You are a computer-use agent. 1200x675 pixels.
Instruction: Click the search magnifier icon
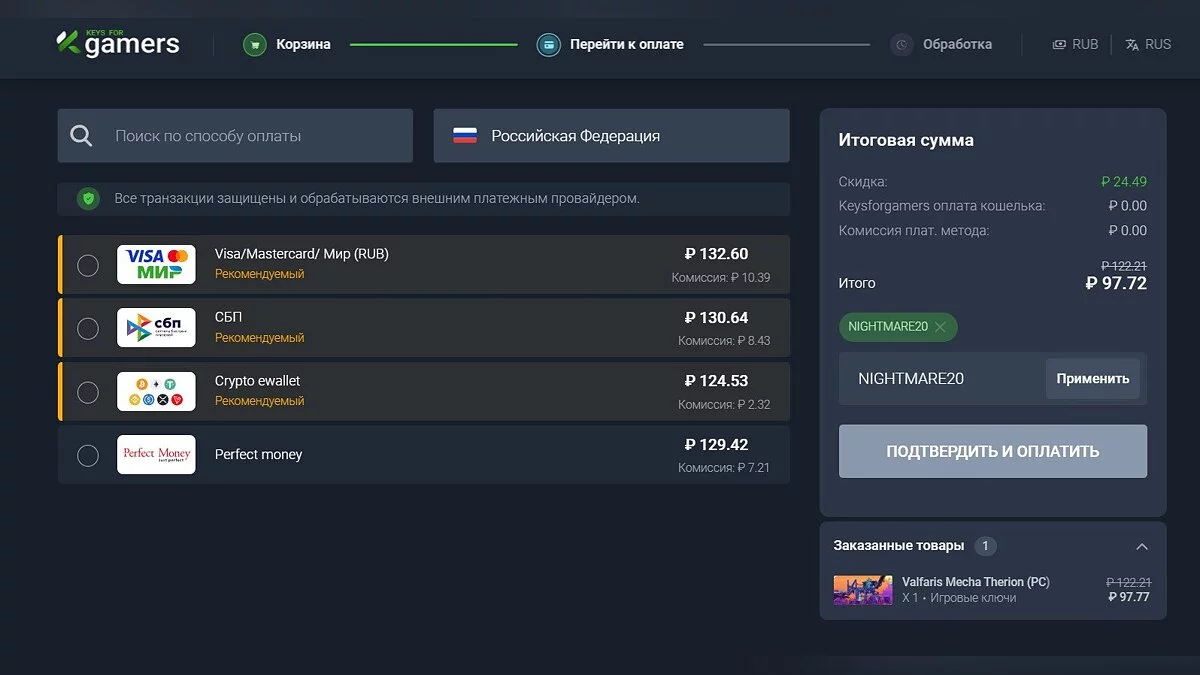[82, 136]
